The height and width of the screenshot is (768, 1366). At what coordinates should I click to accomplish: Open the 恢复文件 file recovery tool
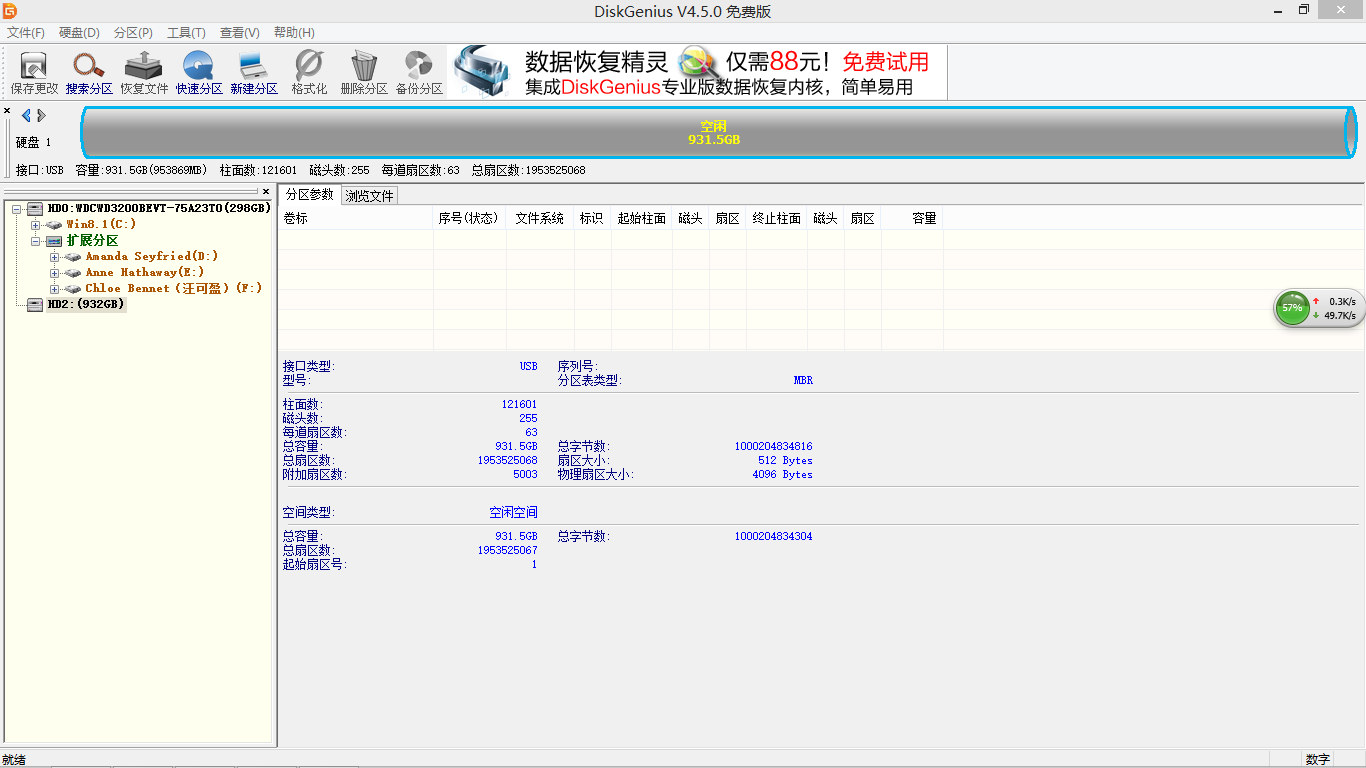143,70
